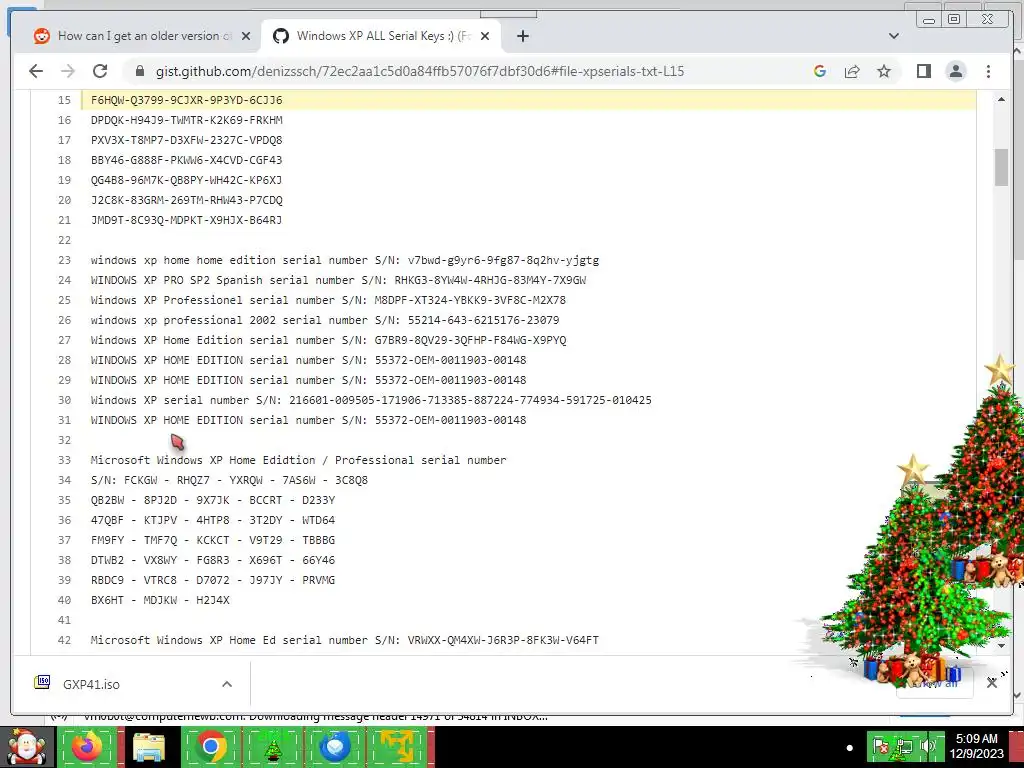Reload the GitHub gist page
Viewport: 1024px width, 768px height.
click(x=100, y=71)
